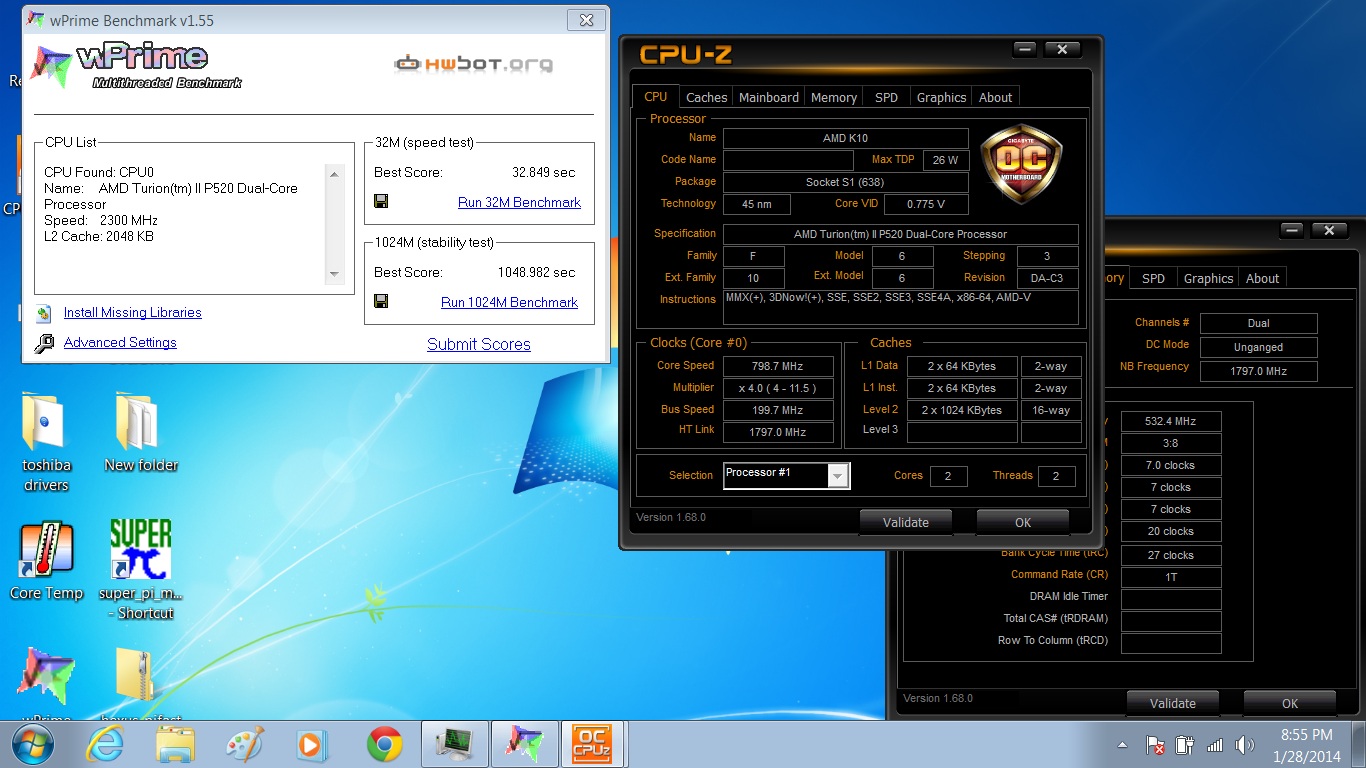This screenshot has width=1366, height=768.
Task: Select the Core Temp desktop shortcut
Action: click(46, 561)
